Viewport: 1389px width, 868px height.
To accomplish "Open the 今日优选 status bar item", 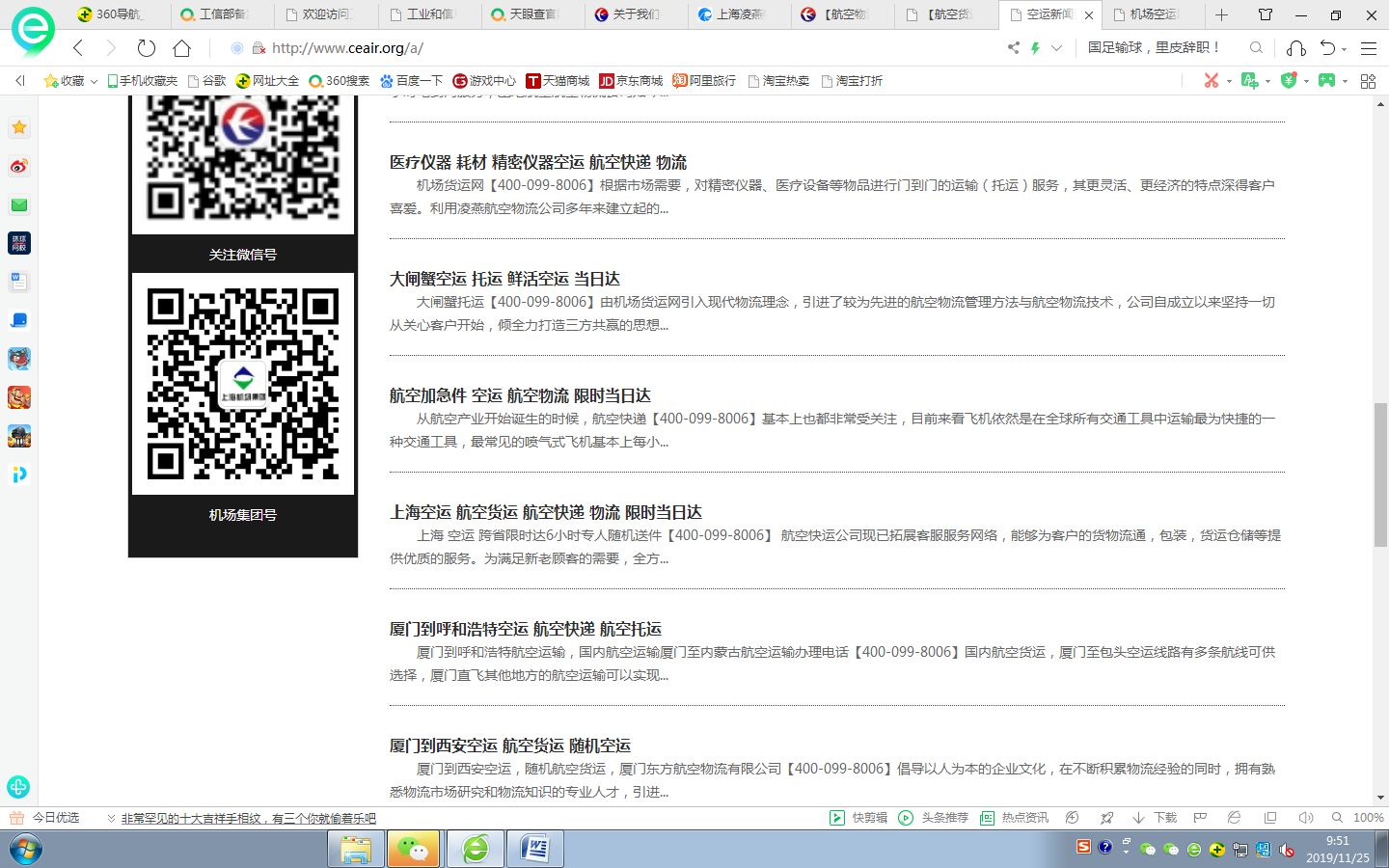I will [45, 818].
